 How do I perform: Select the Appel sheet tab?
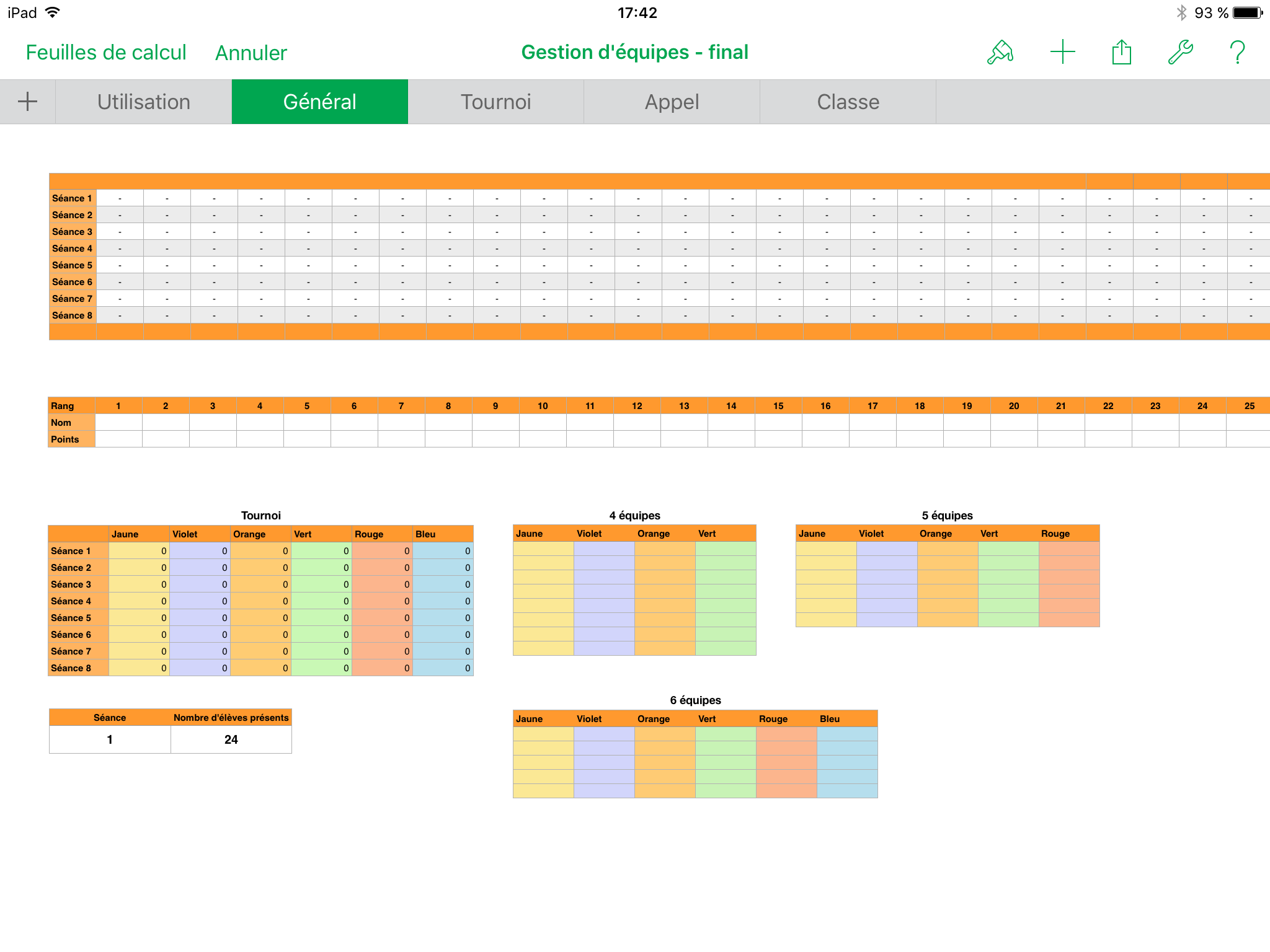click(672, 102)
